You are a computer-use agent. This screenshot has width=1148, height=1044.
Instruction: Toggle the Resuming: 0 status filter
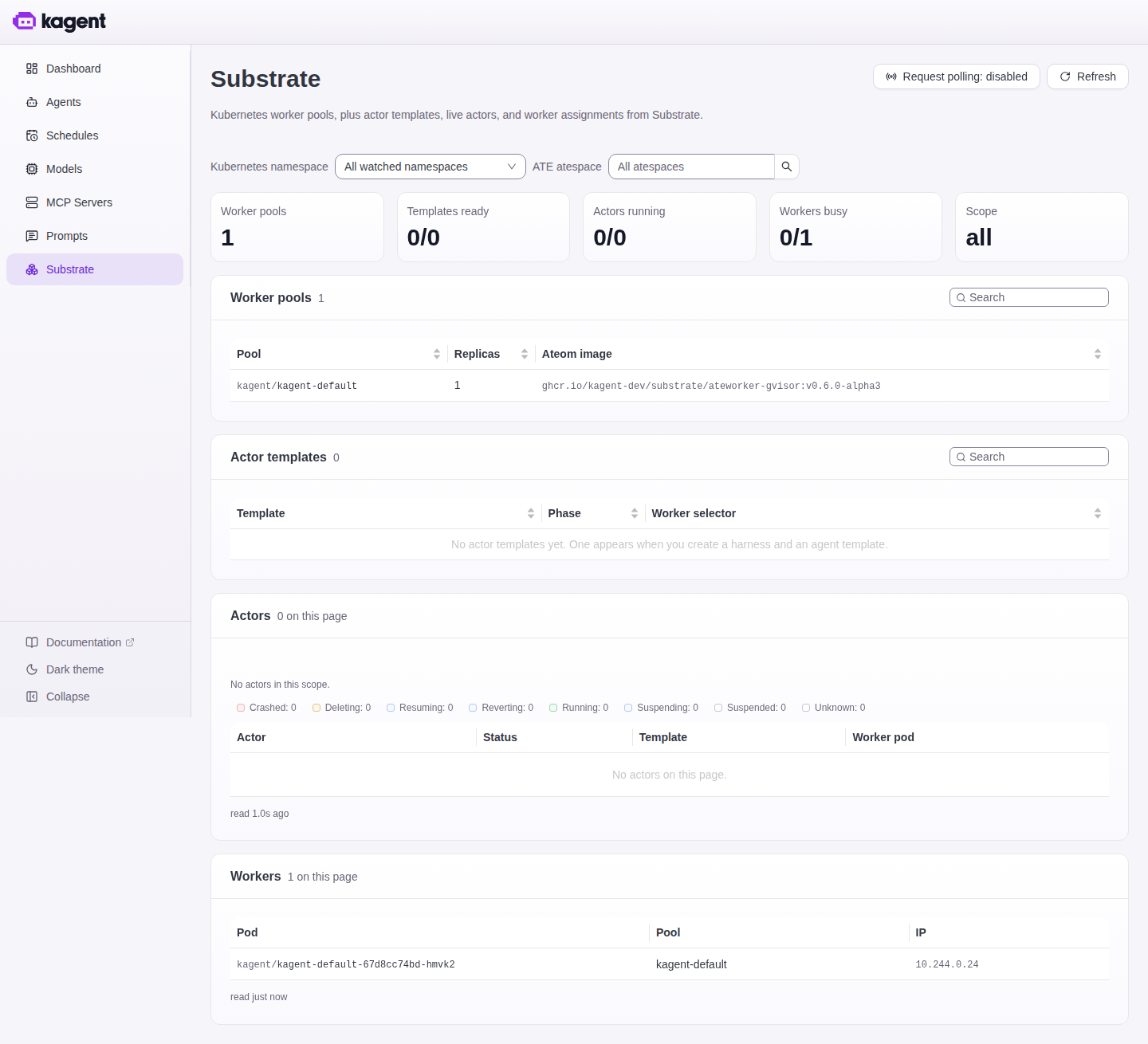420,708
